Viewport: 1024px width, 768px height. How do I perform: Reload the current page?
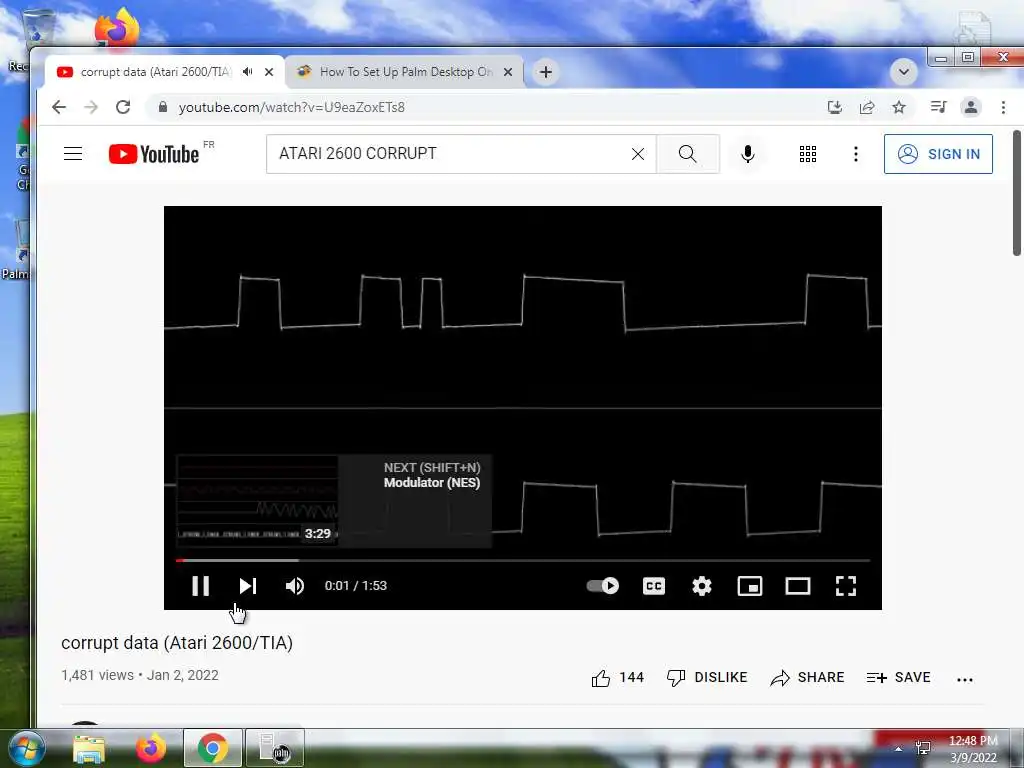click(123, 107)
